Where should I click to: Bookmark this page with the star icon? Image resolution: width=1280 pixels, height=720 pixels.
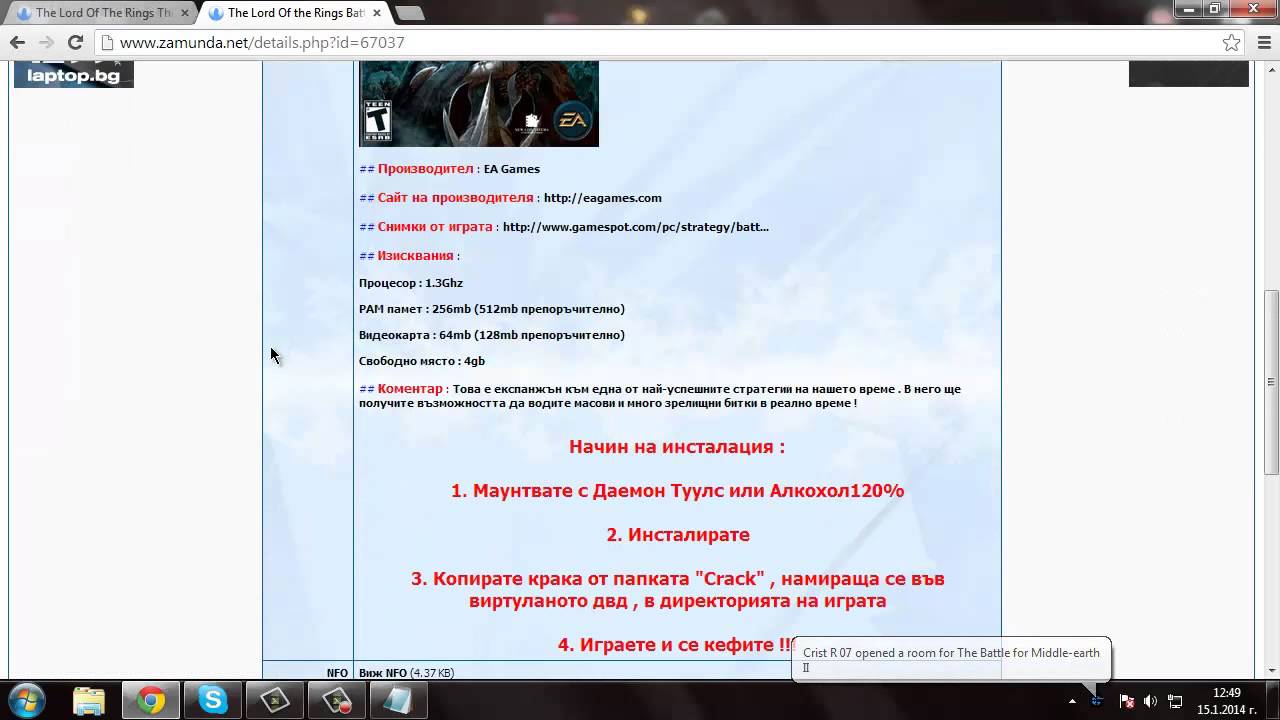1231,42
